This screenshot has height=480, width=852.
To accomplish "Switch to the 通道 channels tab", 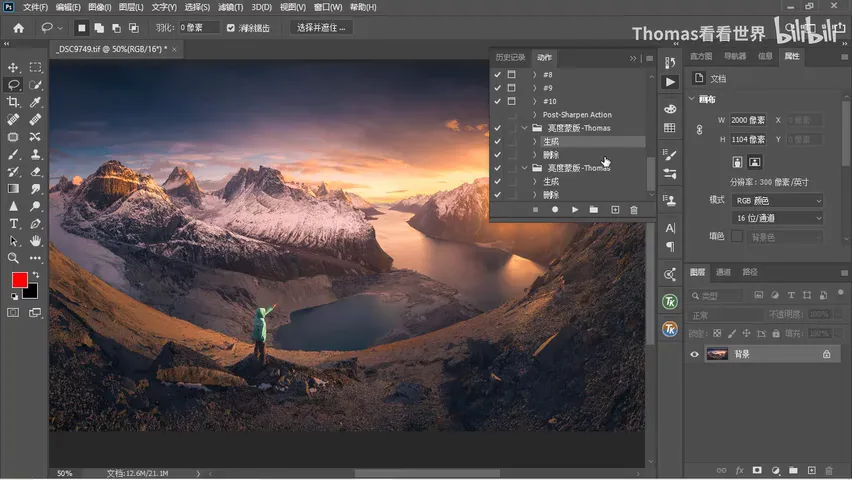I will tap(723, 272).
